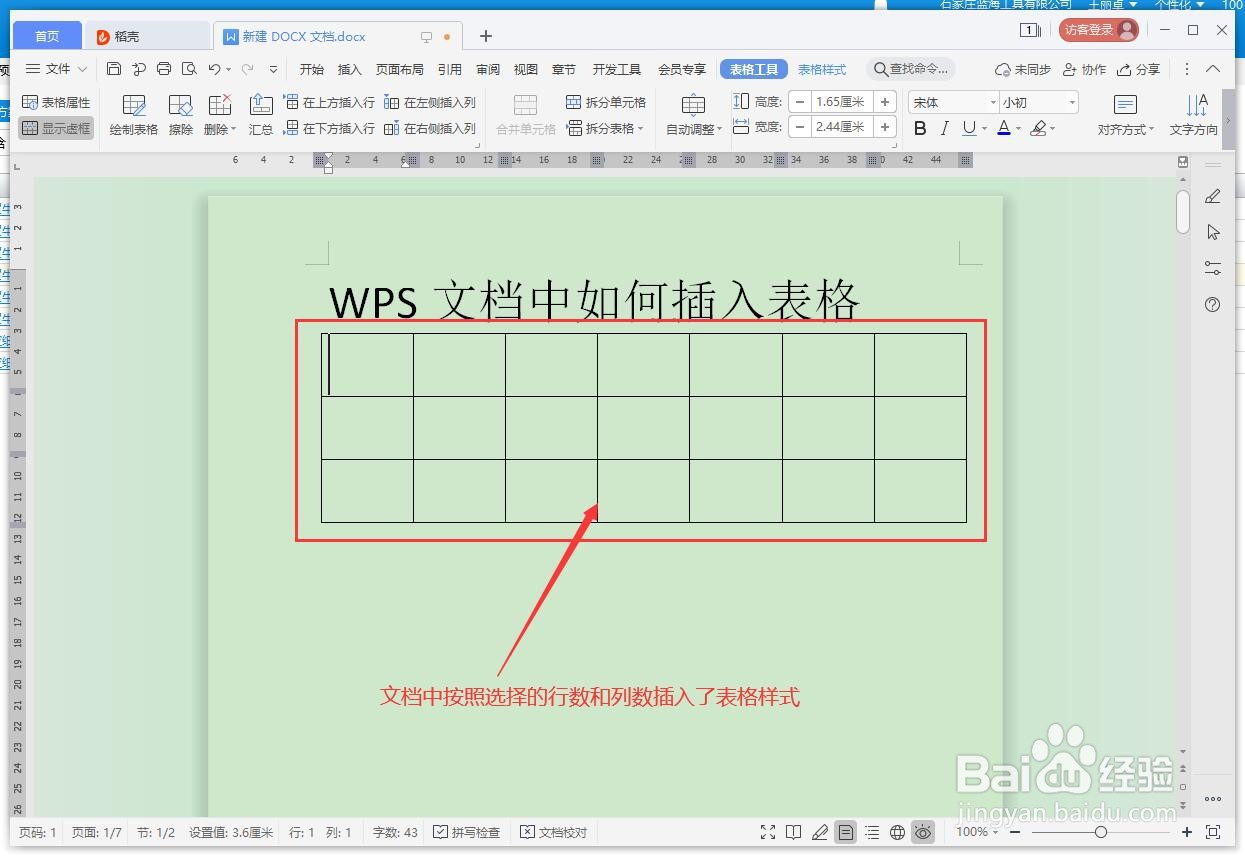Click the 查找命令 search field
This screenshot has height=856, width=1245.
[x=910, y=69]
